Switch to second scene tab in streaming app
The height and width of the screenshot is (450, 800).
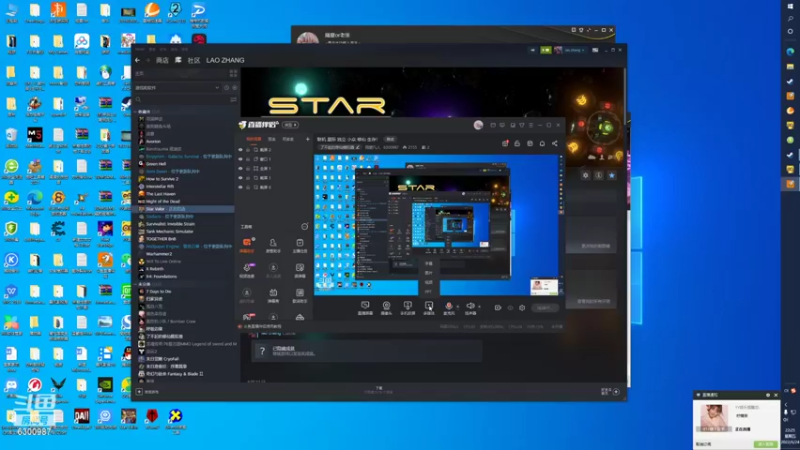(x=272, y=139)
